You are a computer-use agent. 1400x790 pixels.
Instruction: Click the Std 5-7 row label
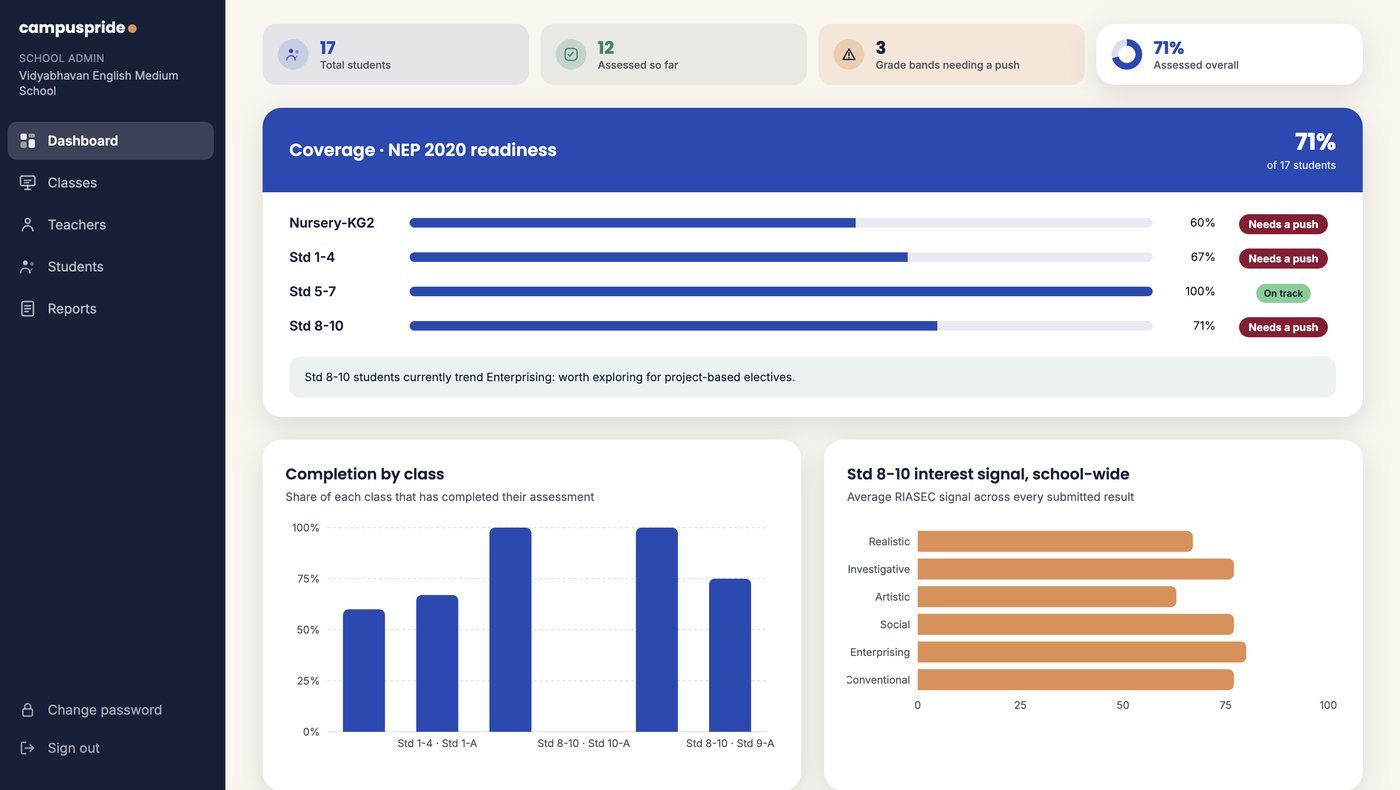(x=313, y=292)
